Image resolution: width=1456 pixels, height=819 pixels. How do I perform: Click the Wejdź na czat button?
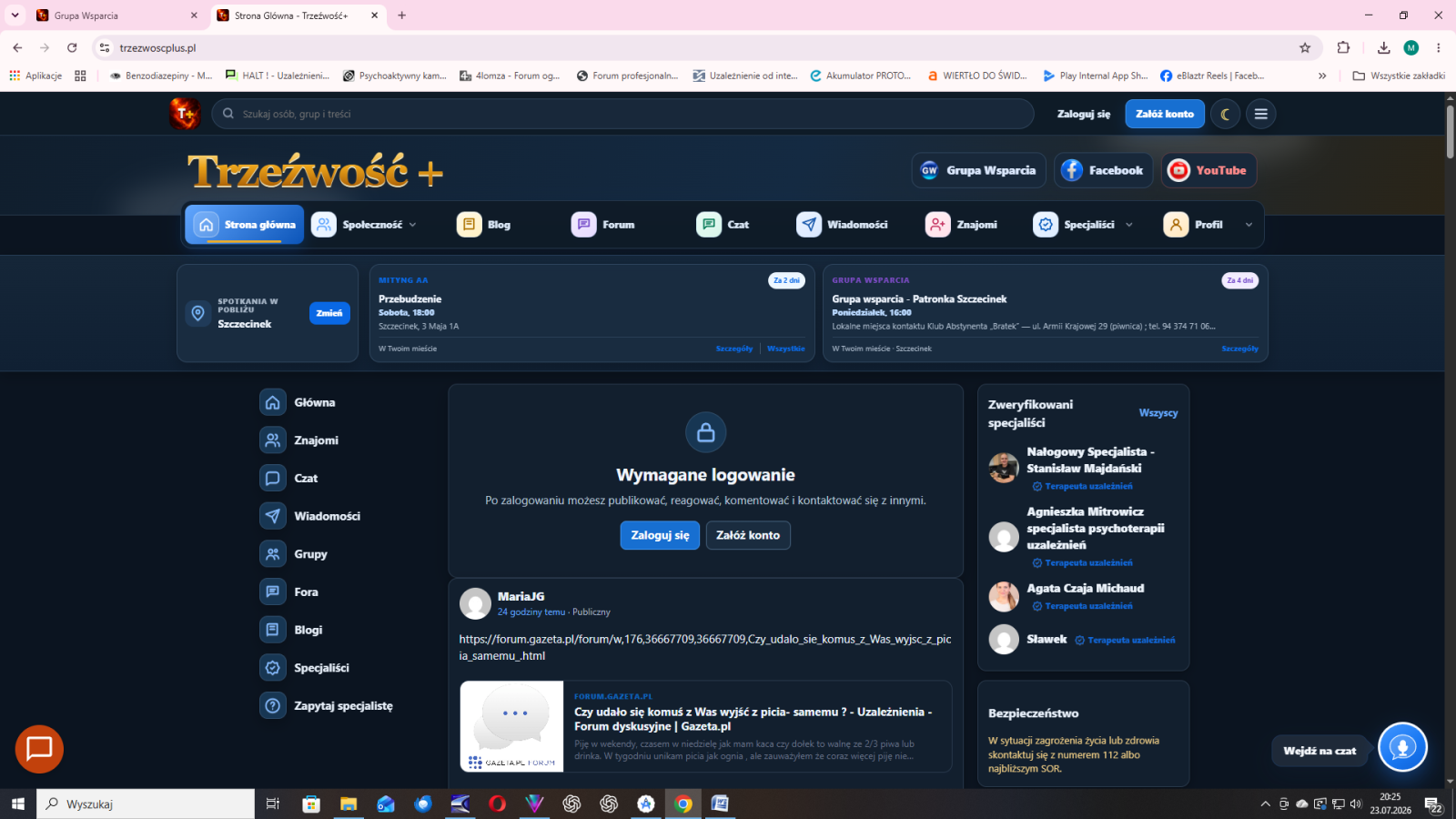pyautogui.click(x=1319, y=751)
